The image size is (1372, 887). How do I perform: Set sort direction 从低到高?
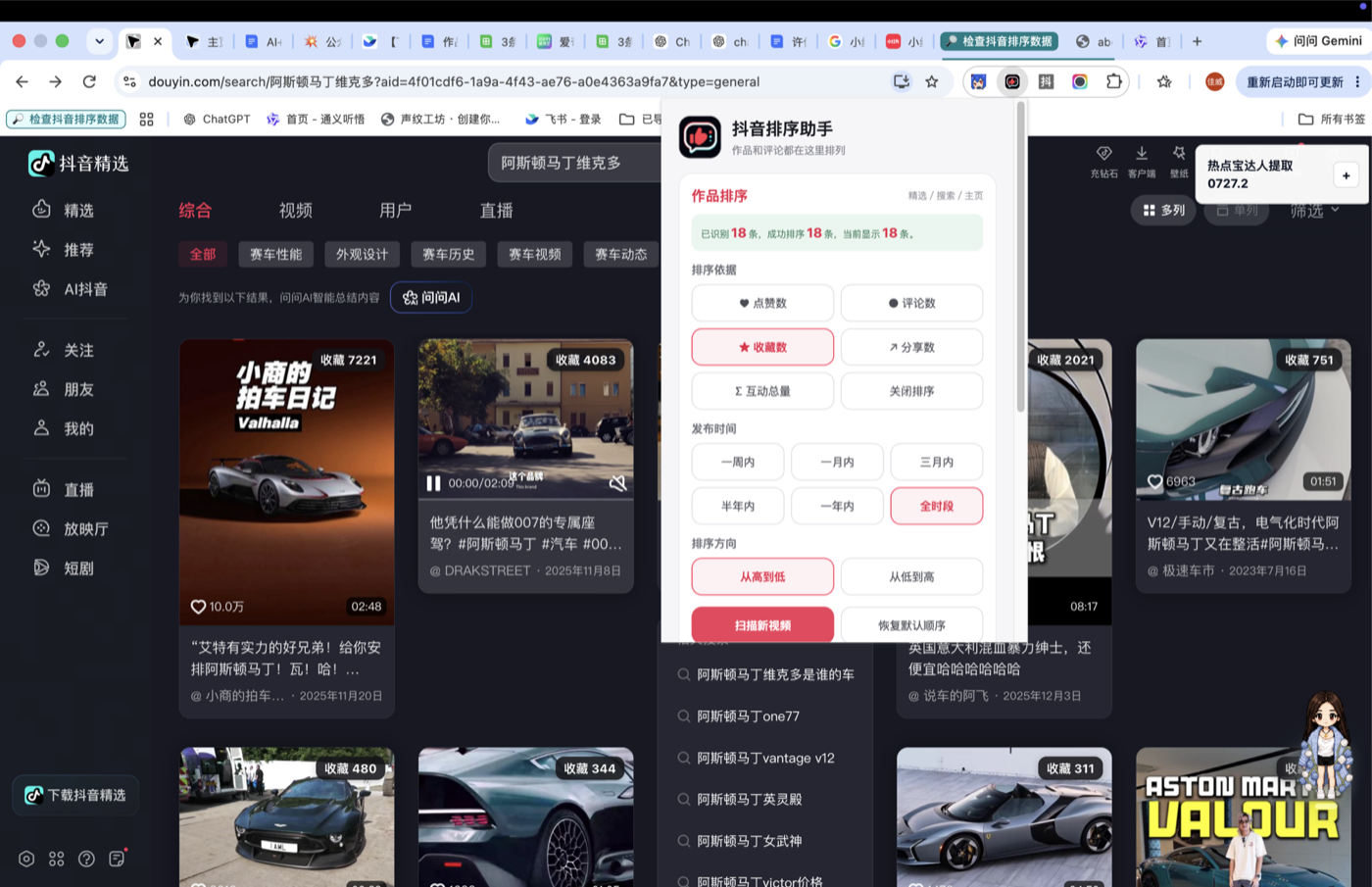[x=911, y=576]
